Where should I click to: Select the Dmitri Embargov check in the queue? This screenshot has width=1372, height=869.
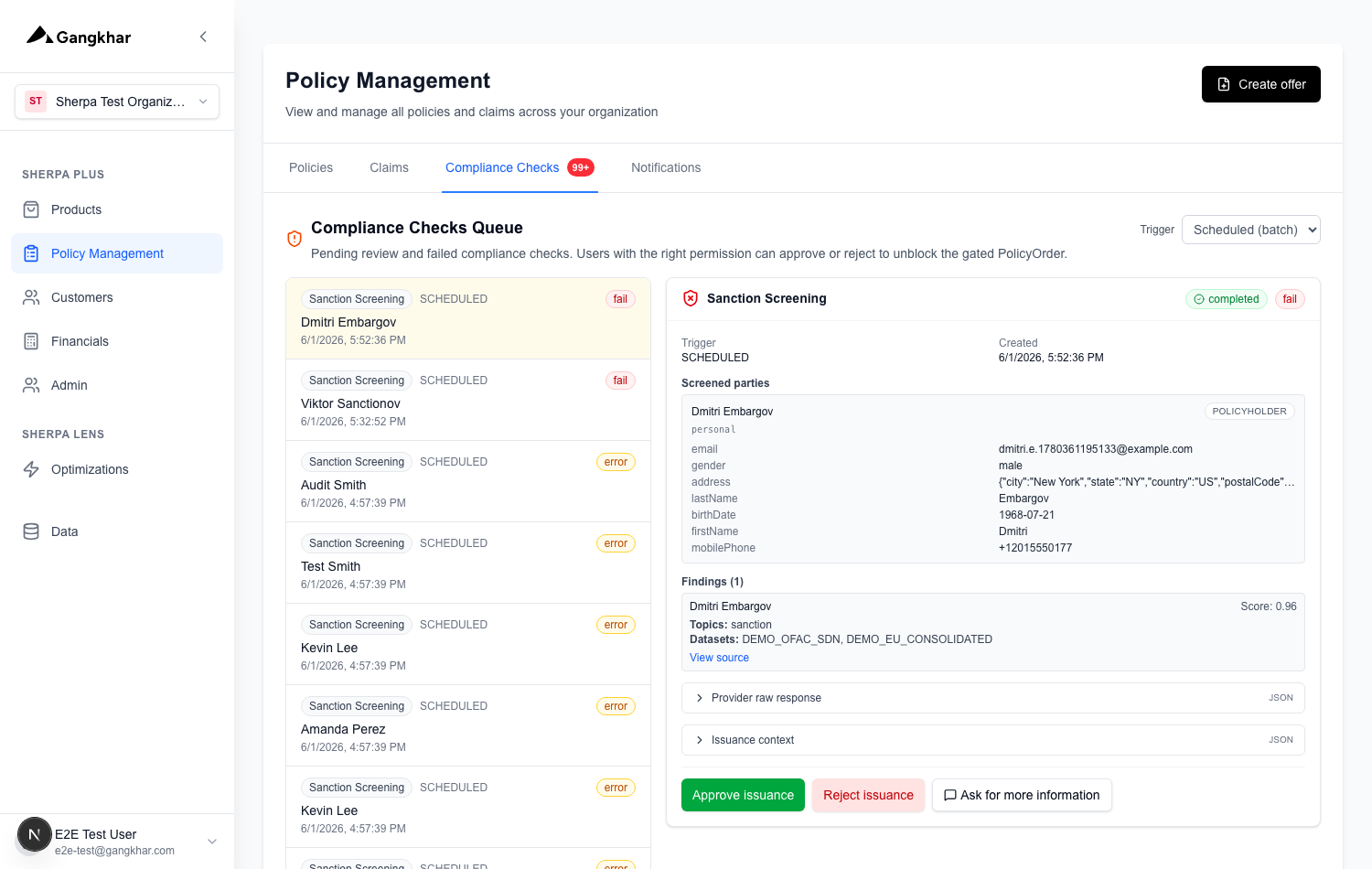point(468,318)
